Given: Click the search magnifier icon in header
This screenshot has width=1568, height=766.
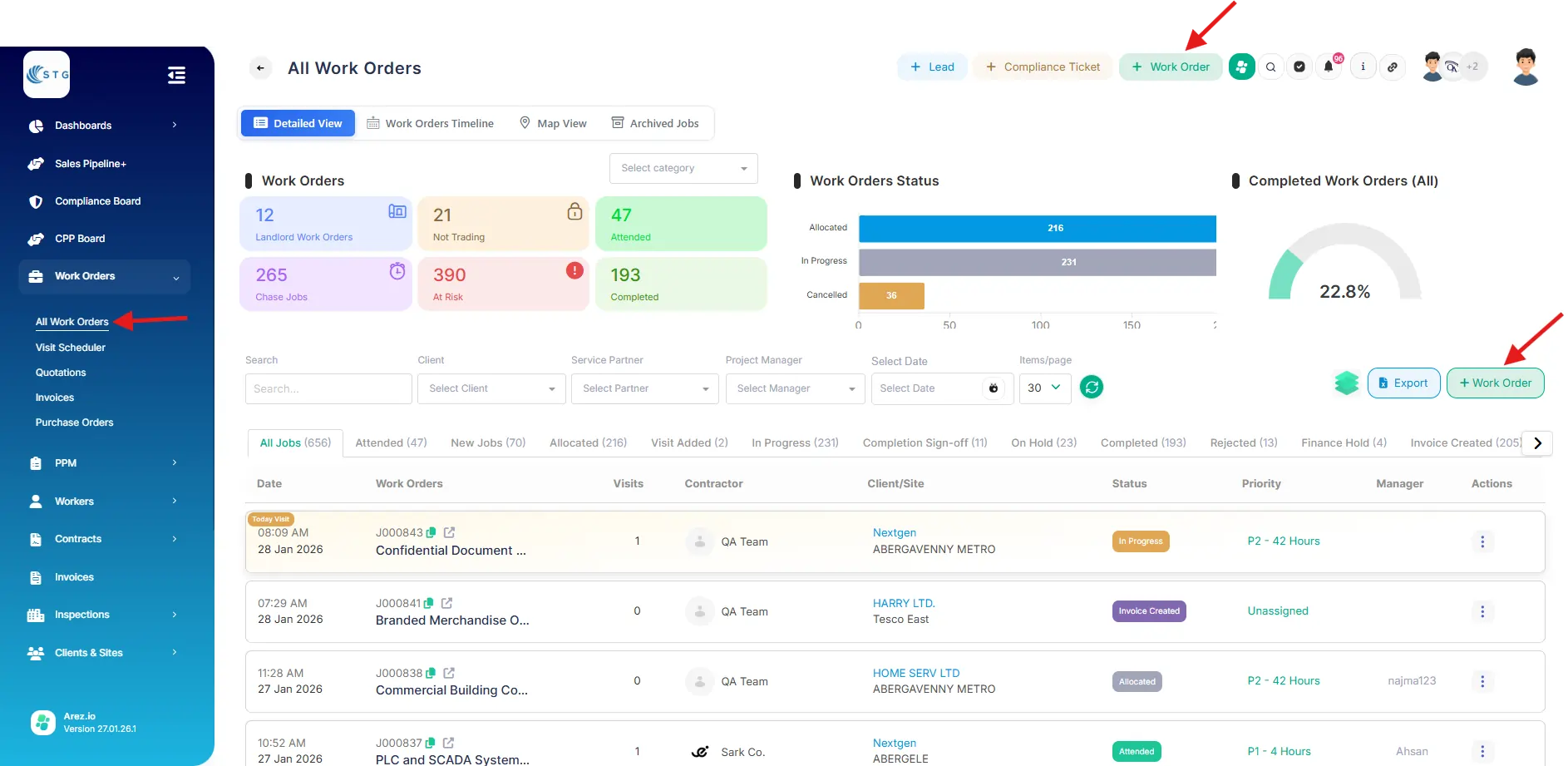Looking at the screenshot, I should pos(1270,67).
